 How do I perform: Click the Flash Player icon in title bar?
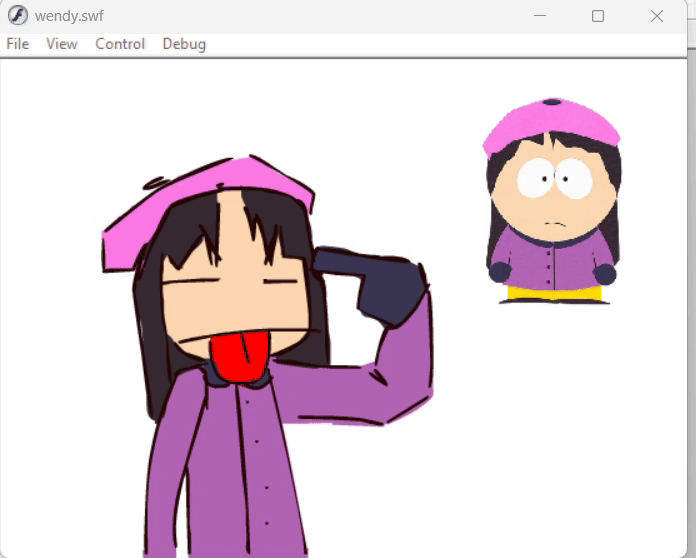point(18,16)
